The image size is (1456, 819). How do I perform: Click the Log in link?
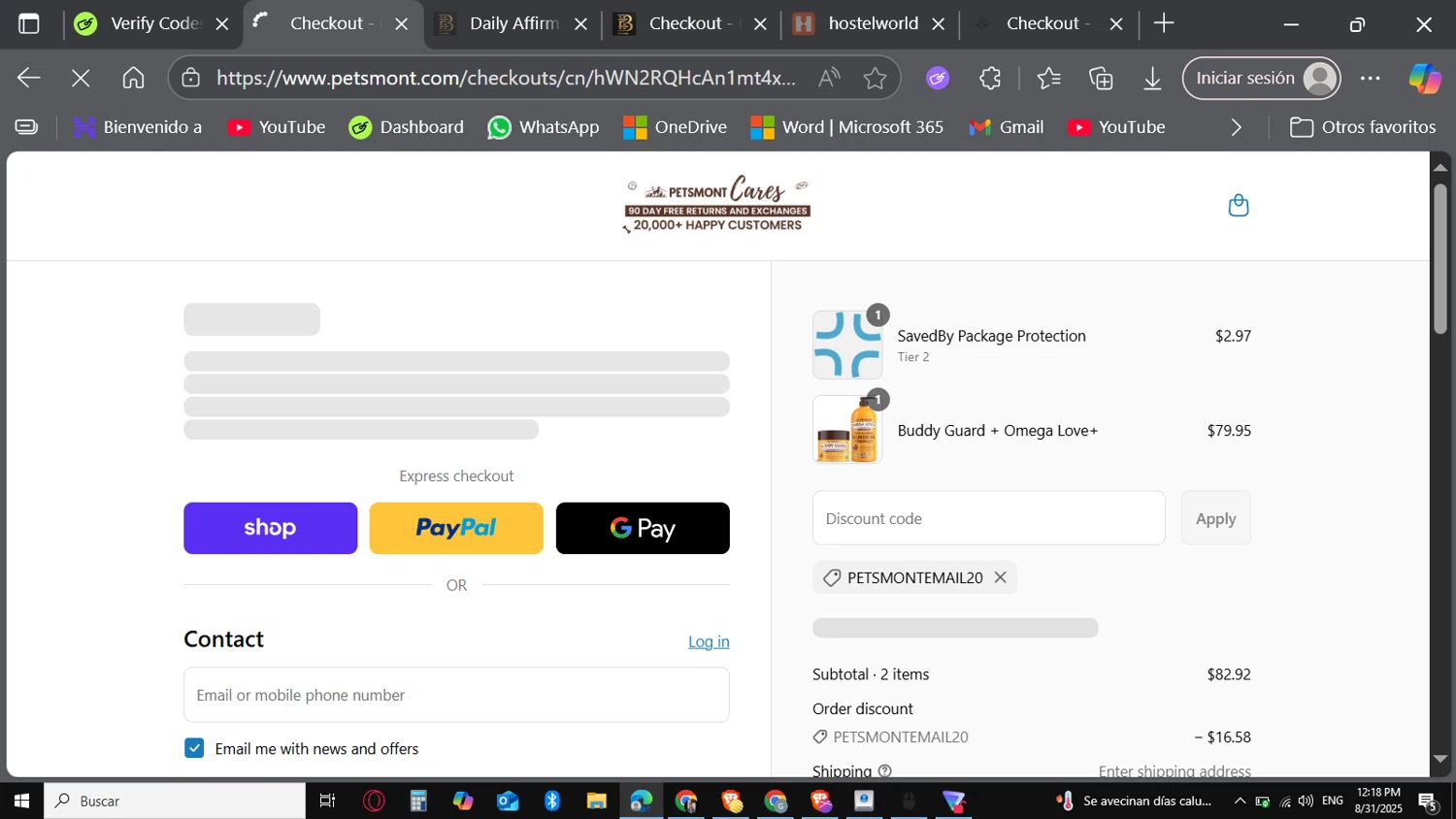(x=709, y=641)
